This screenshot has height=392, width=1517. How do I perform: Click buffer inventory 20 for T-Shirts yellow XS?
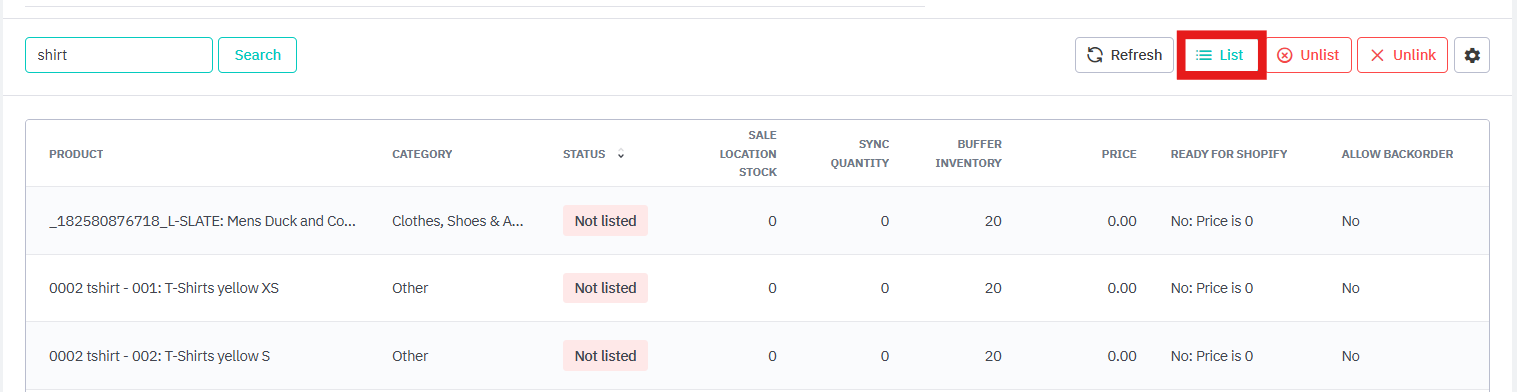[x=993, y=288]
